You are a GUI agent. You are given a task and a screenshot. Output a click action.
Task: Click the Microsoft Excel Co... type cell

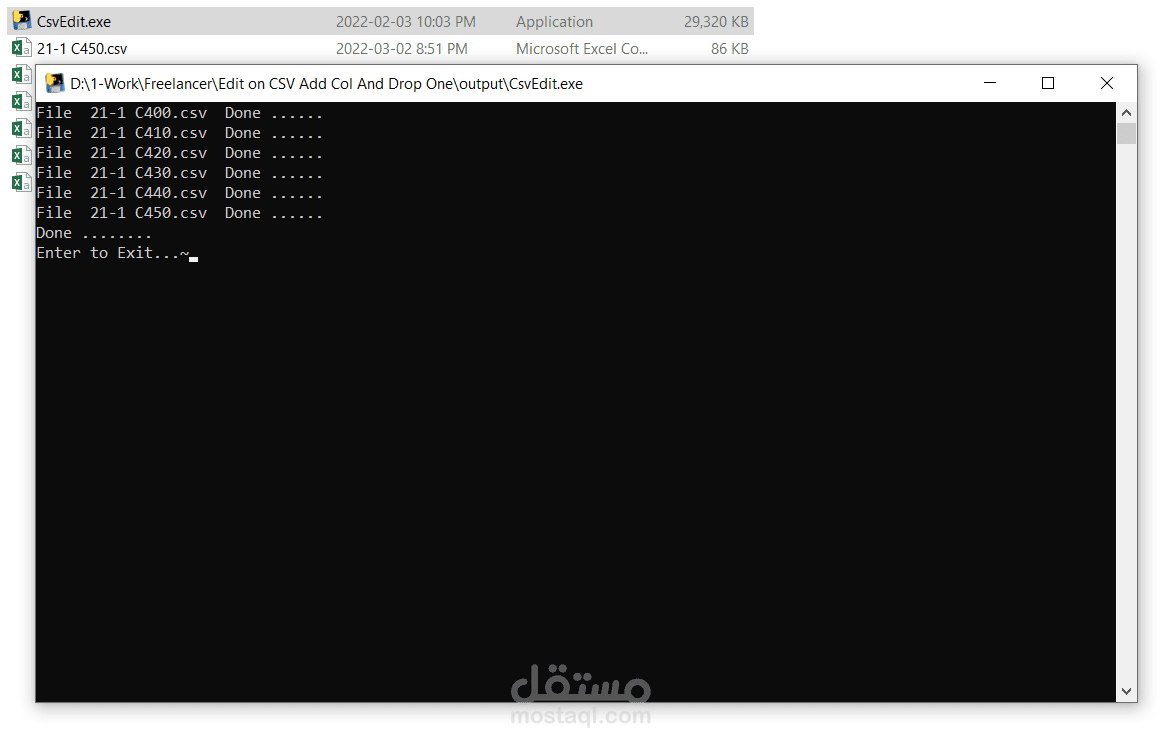click(582, 48)
